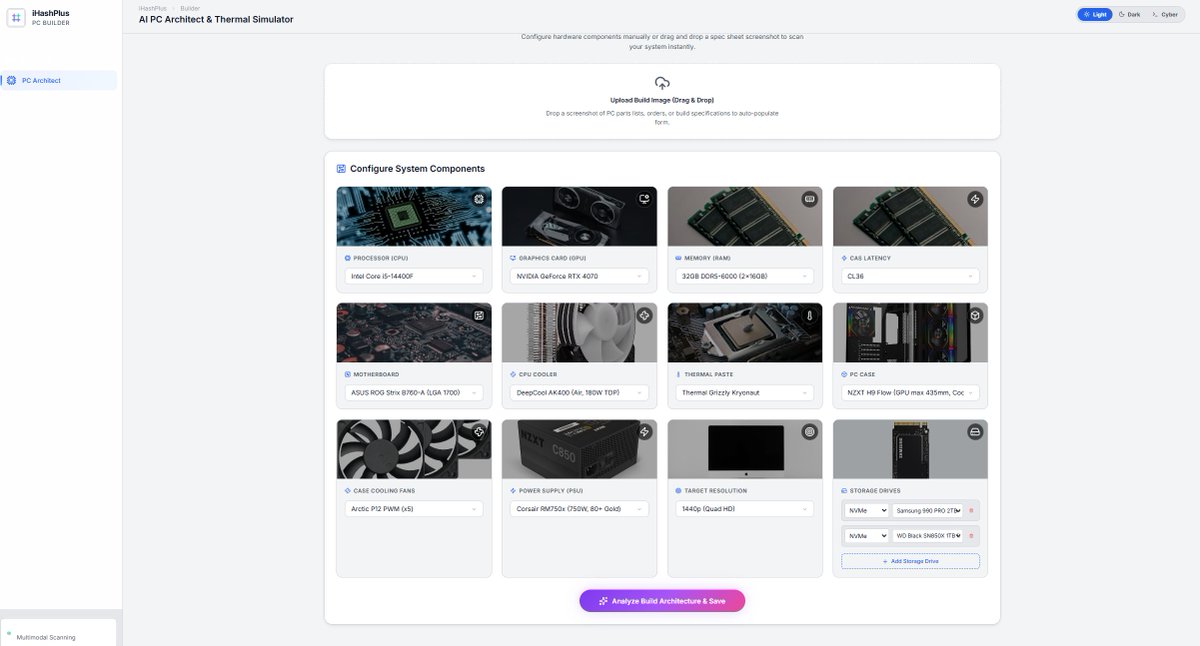Screen dimensions: 1200x646
Task: Click the monitor thumbnail image
Action: pyautogui.click(x=745, y=449)
